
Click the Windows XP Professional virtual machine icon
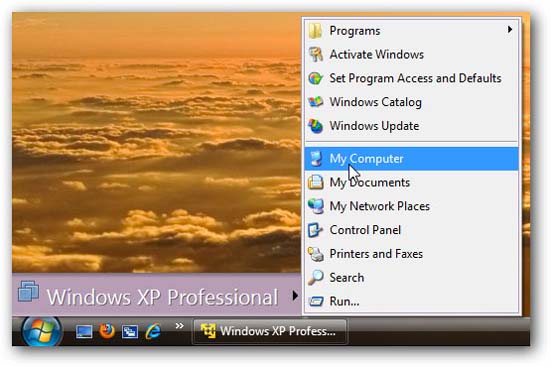(x=28, y=291)
